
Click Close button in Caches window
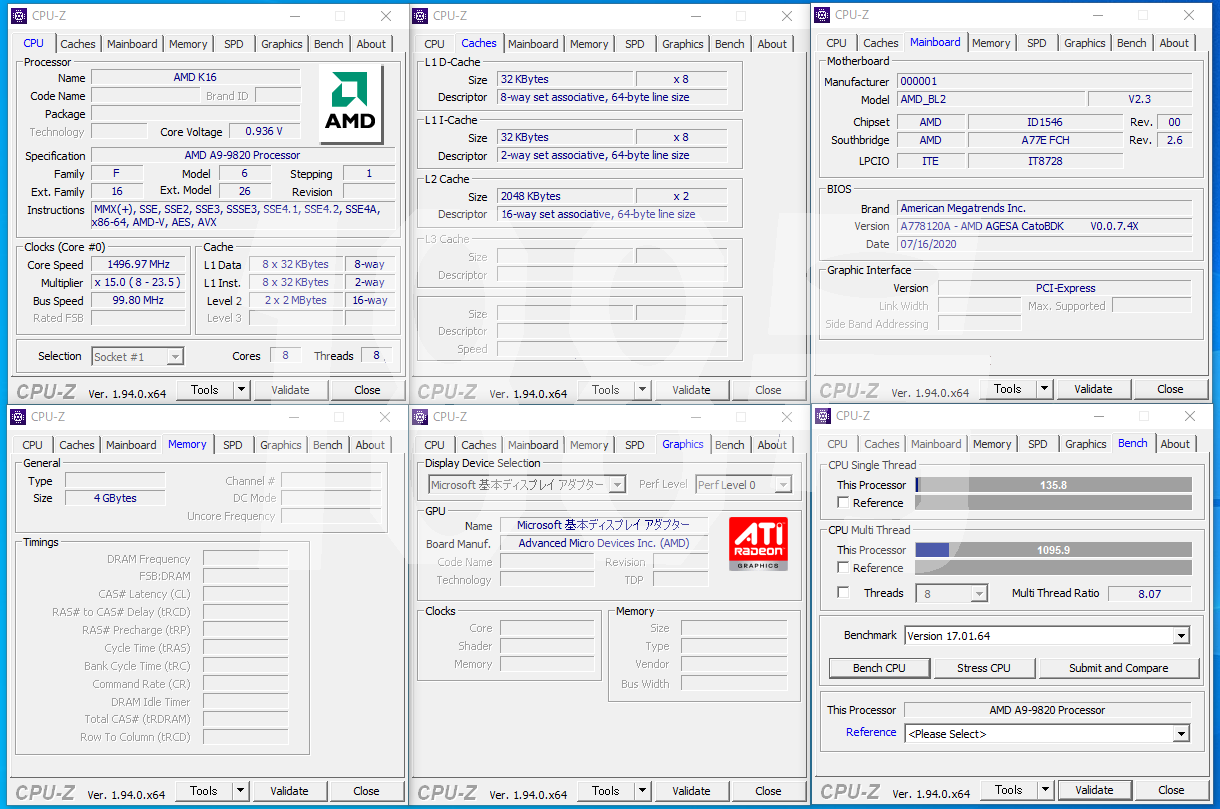[768, 390]
